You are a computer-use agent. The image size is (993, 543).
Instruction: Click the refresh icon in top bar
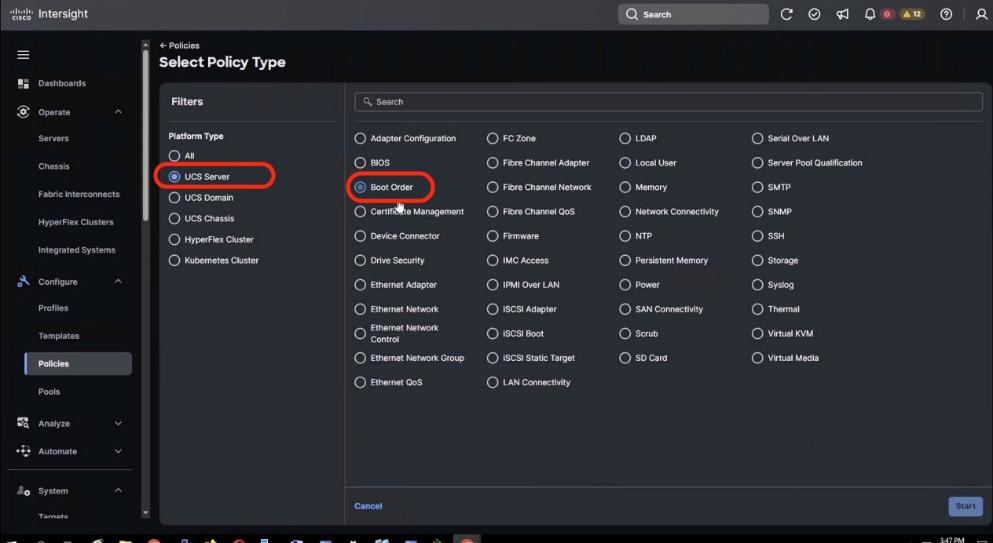tap(787, 14)
